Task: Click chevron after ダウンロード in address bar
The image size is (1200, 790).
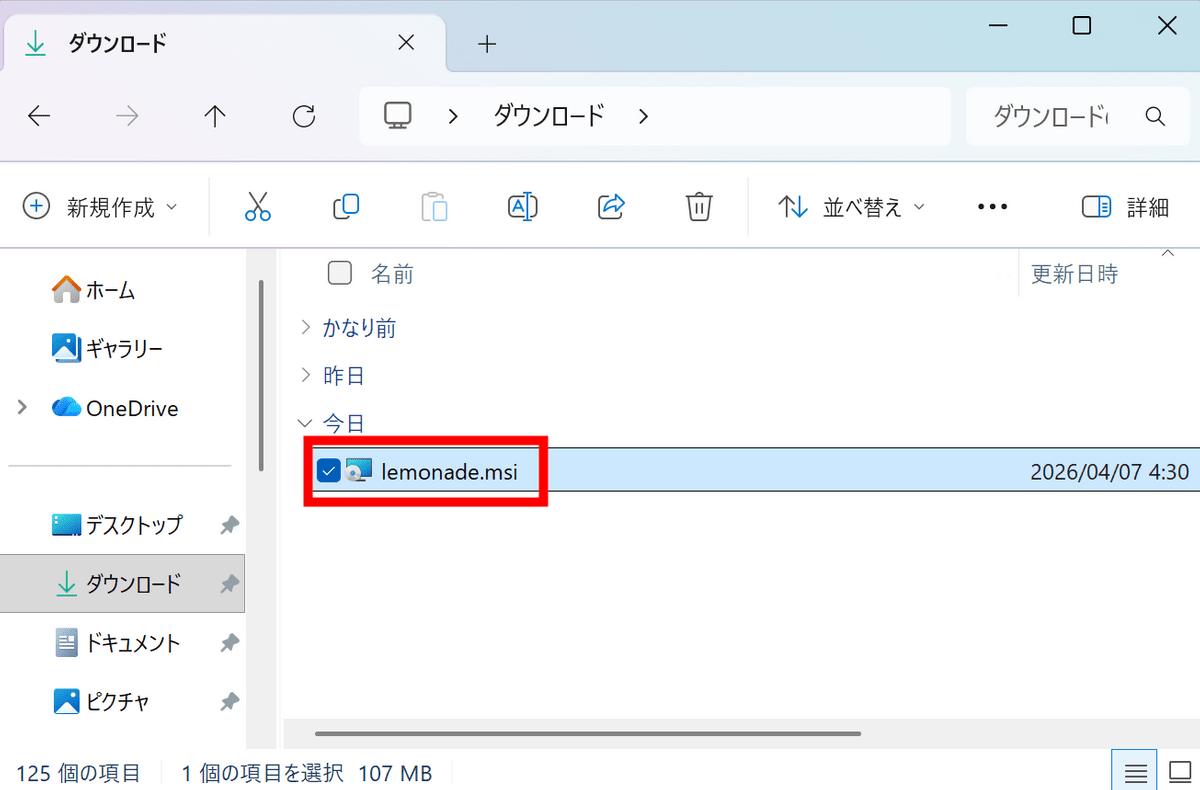Action: [643, 116]
